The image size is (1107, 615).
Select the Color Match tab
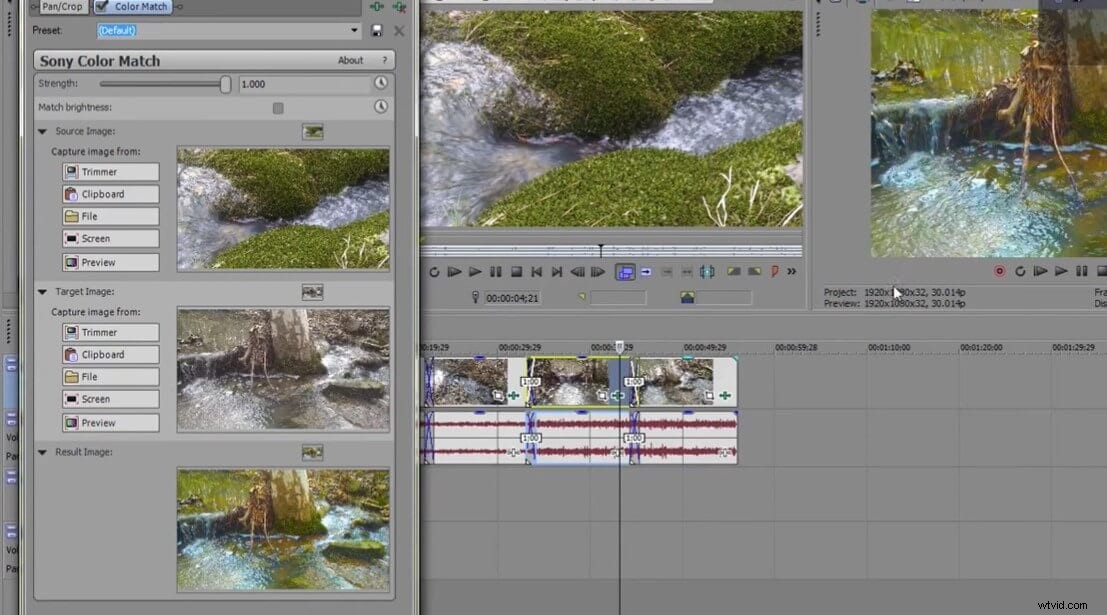tap(140, 6)
